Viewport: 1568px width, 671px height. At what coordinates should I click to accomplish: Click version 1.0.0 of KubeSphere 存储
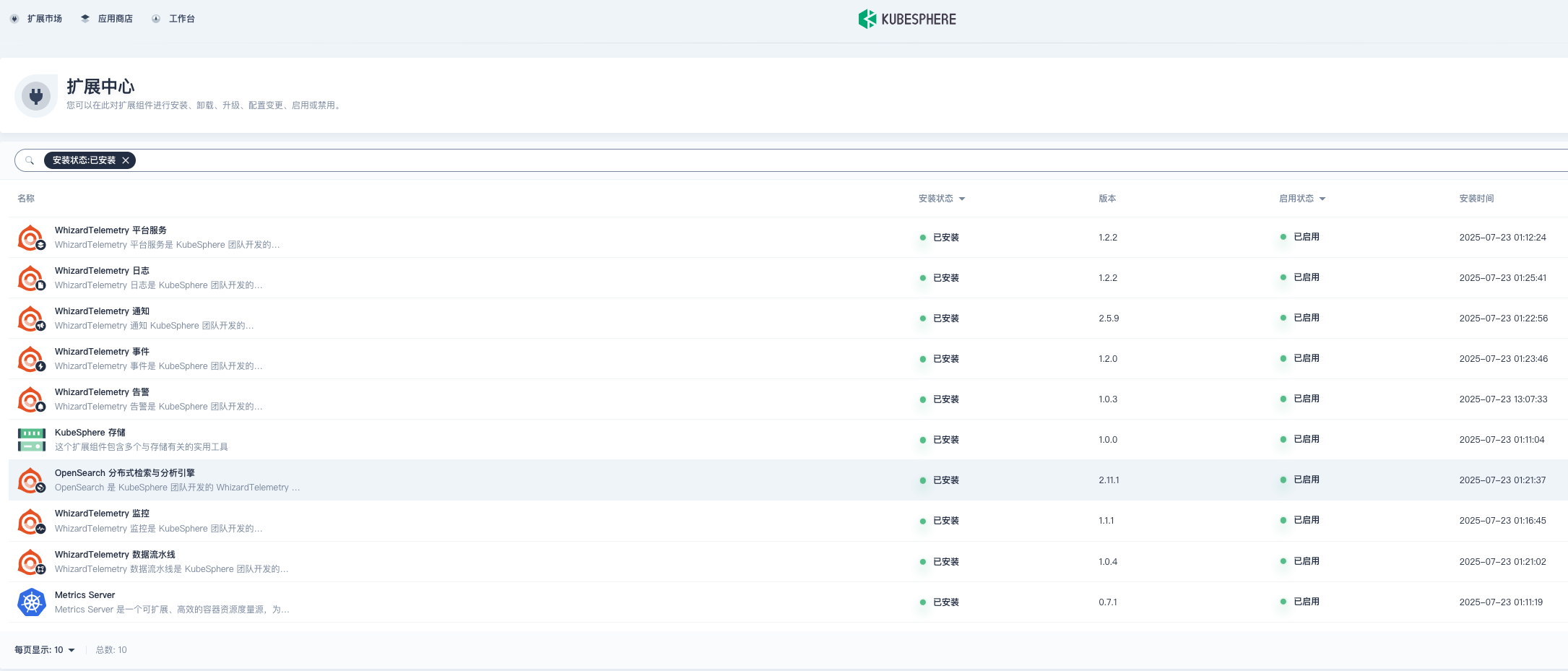tap(1108, 440)
